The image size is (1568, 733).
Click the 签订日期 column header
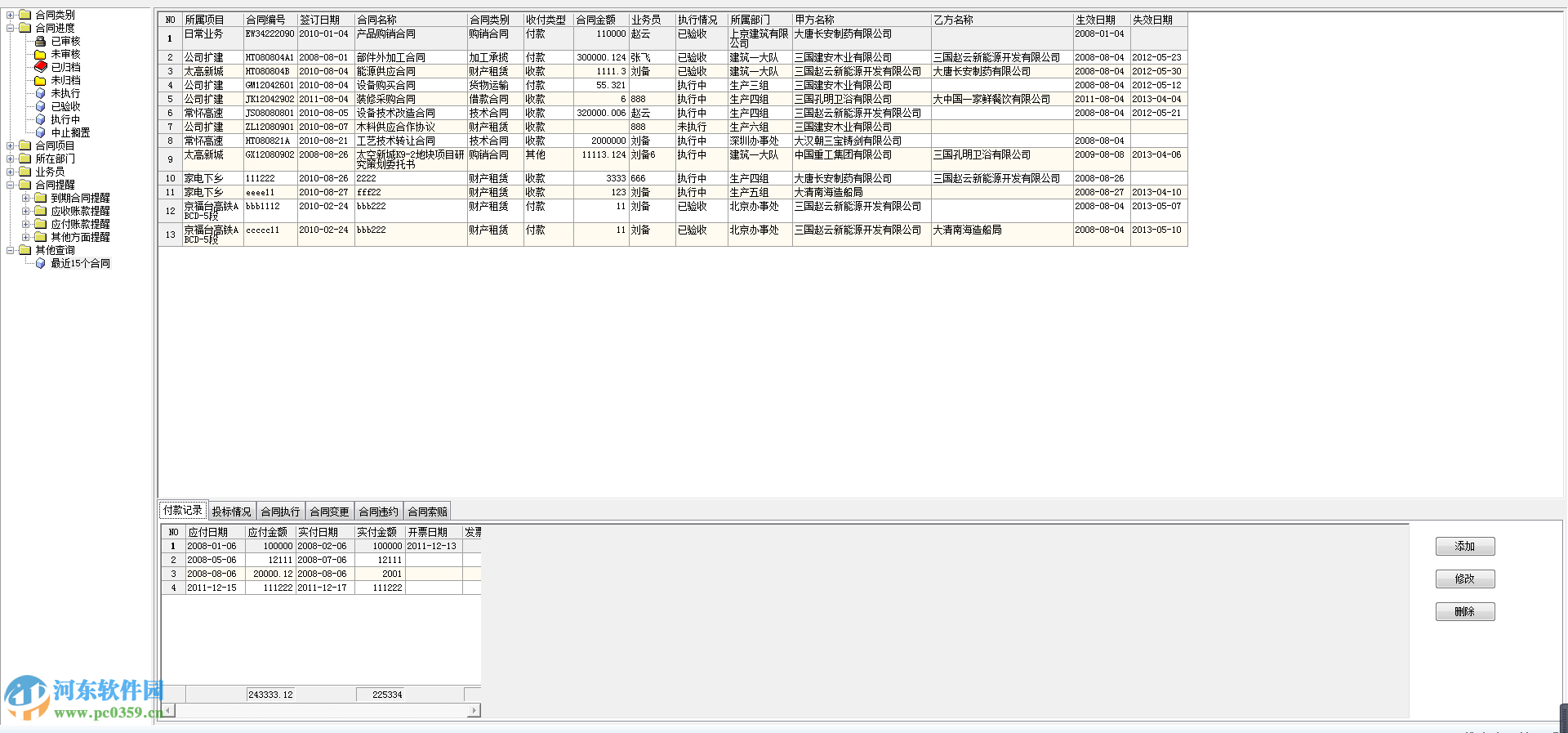click(326, 20)
